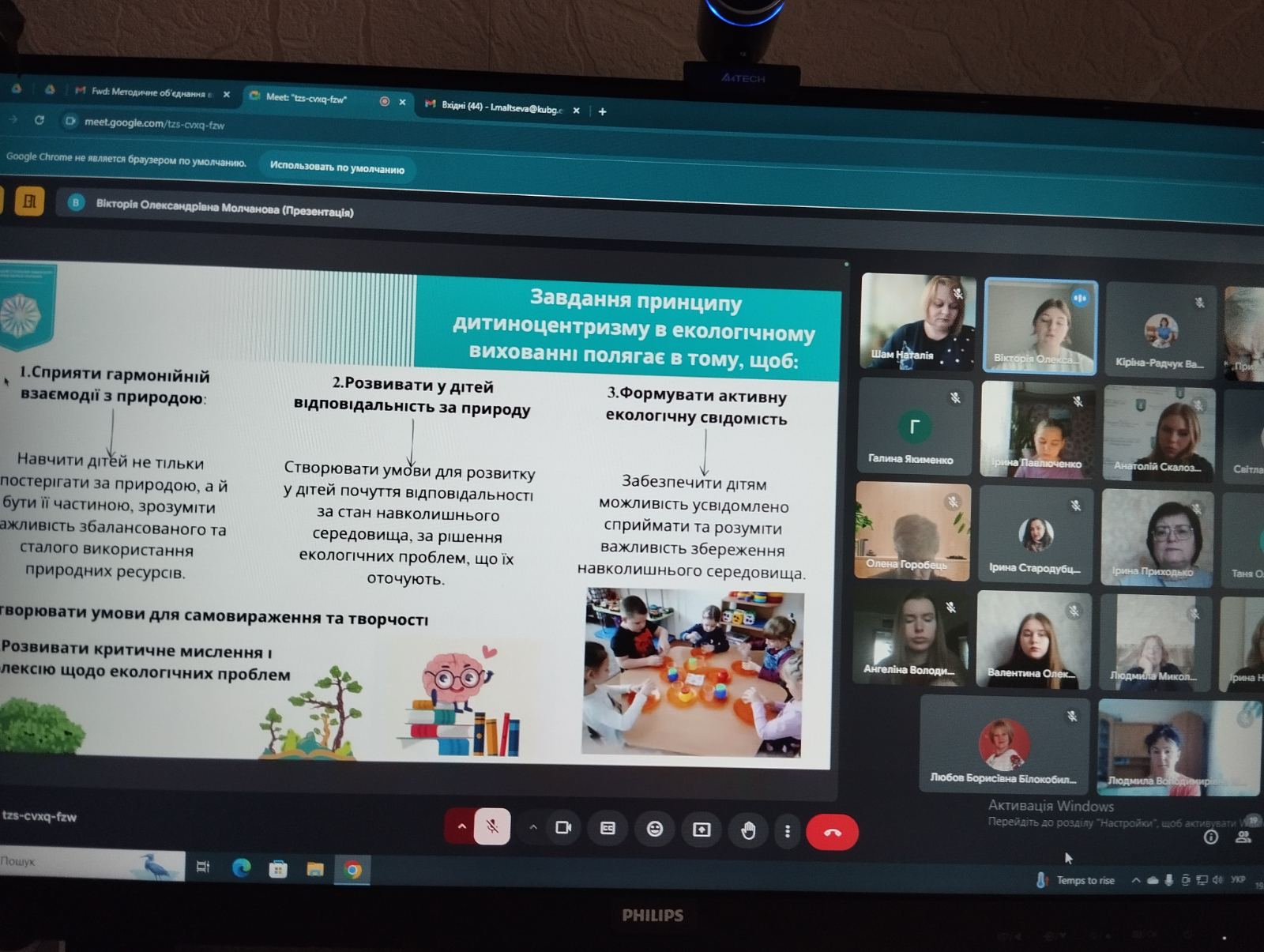This screenshot has height=952, width=1264.
Task: Select Галина Якименко participant tile
Action: coord(913,428)
